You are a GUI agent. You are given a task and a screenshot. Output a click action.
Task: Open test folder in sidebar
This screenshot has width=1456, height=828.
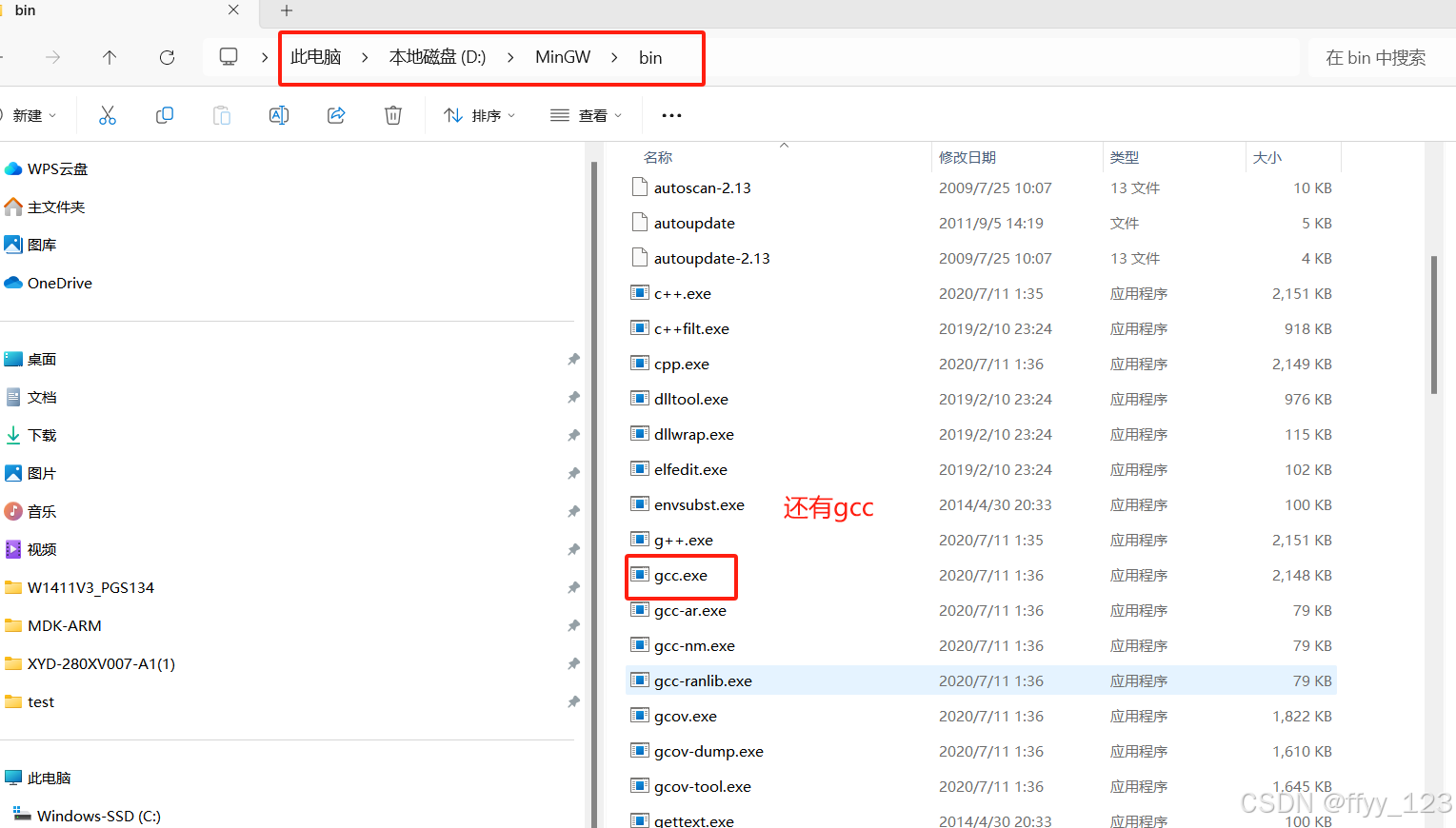(30, 701)
